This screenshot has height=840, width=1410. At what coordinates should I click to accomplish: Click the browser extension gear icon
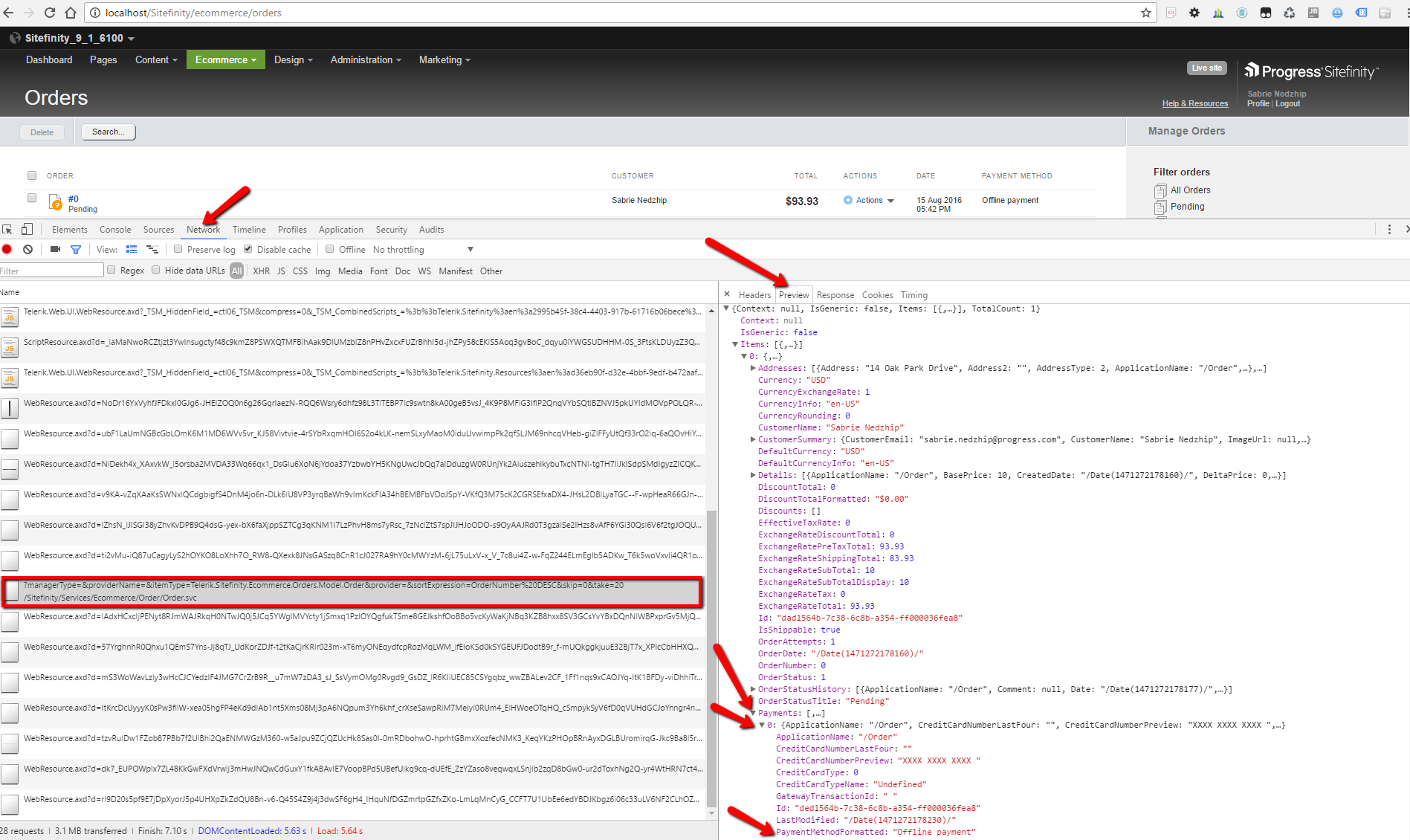point(1194,13)
